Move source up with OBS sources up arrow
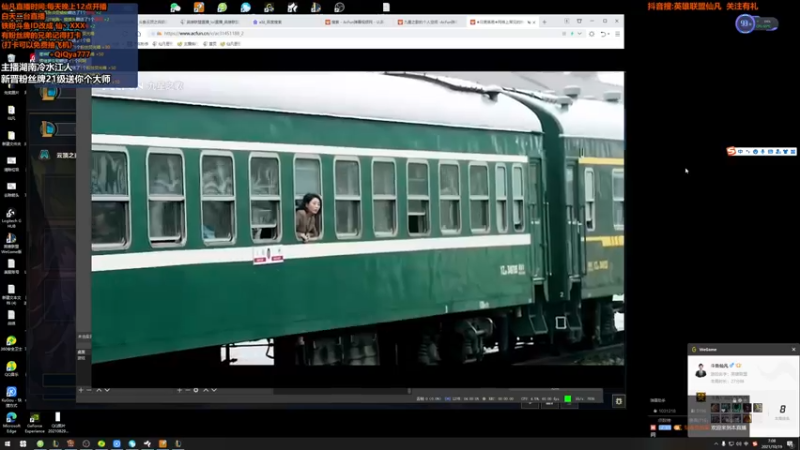Image resolution: width=800 pixels, height=450 pixels. tap(206, 390)
